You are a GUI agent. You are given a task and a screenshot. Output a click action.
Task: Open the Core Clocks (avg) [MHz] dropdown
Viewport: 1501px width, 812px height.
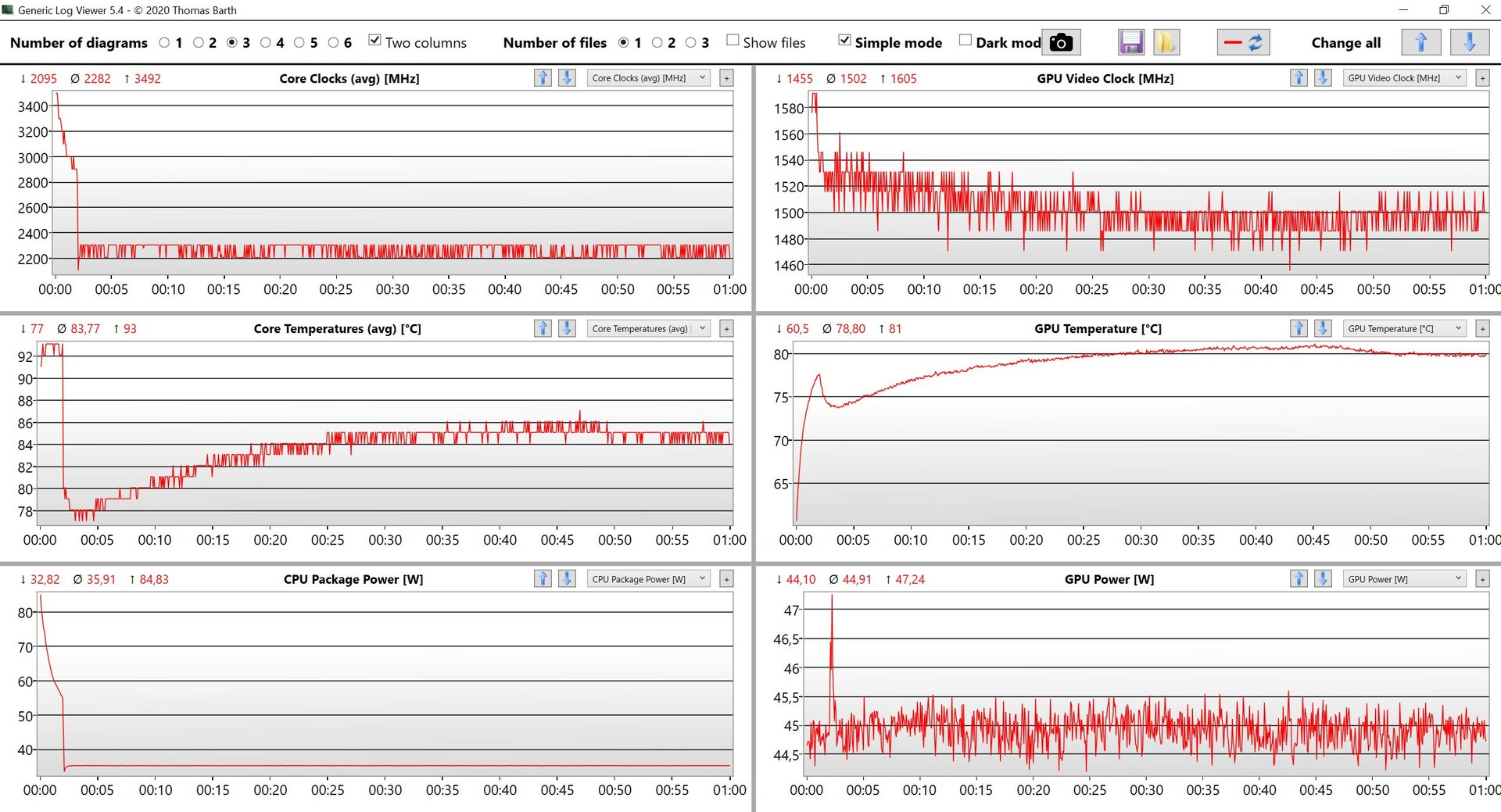coord(648,78)
